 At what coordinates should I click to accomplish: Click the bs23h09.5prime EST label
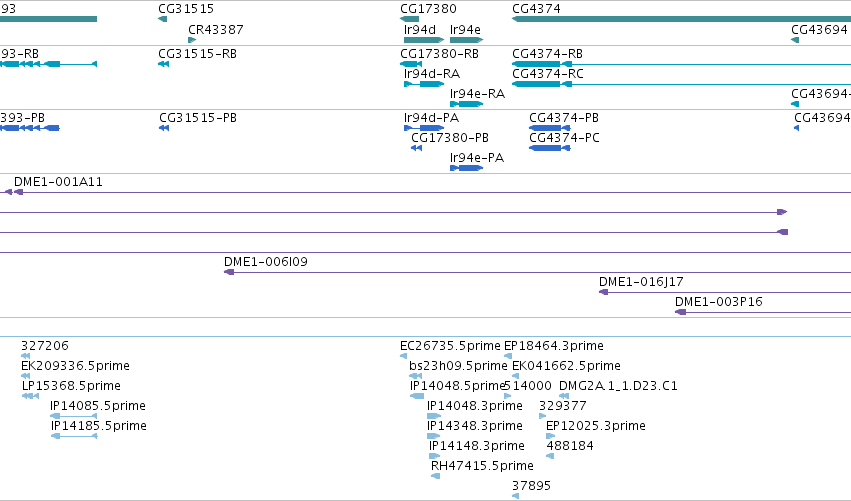coord(458,366)
